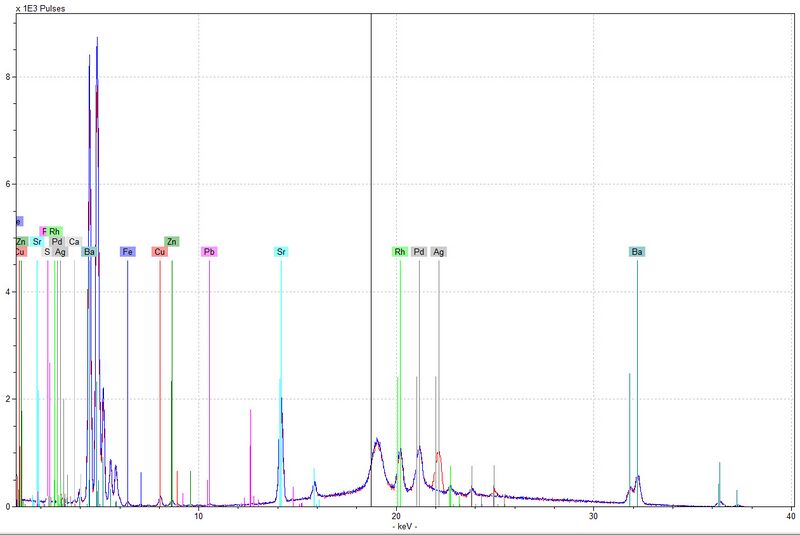Image resolution: width=800 pixels, height=535 pixels.
Task: Click the vertical cursor line near 19 keV
Action: (371, 260)
